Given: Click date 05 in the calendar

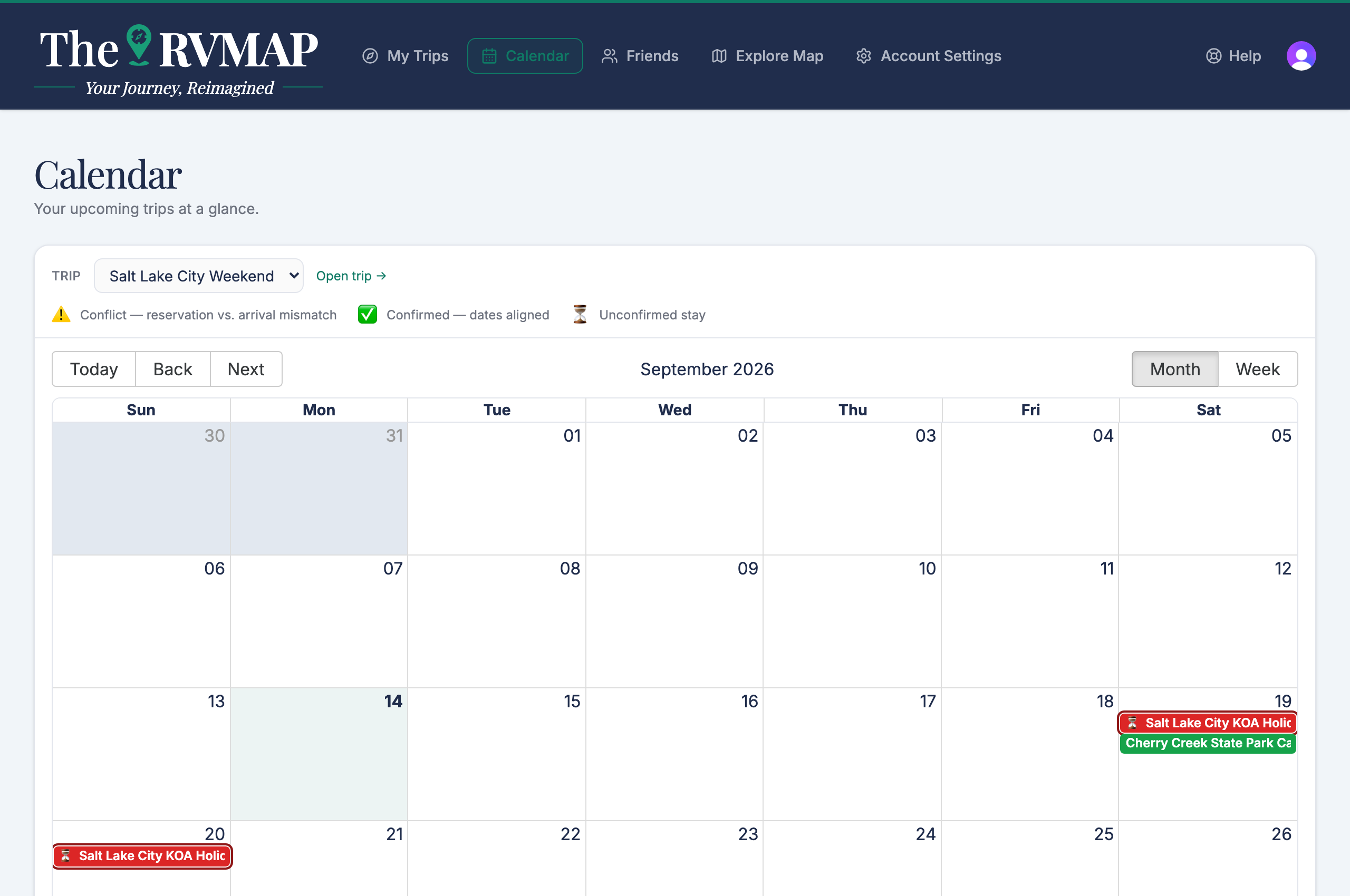Looking at the screenshot, I should (1281, 435).
